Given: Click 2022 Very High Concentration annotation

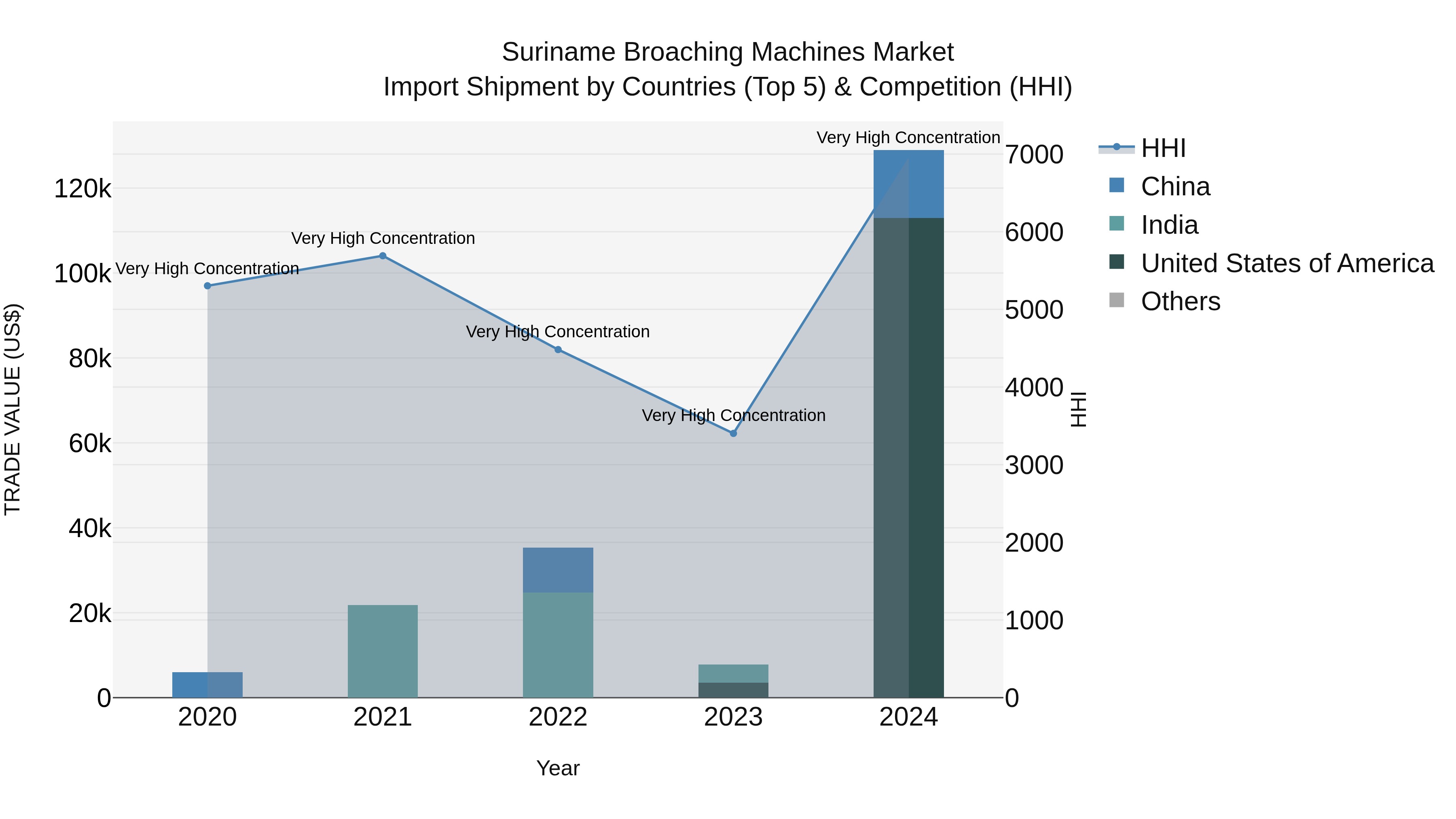Looking at the screenshot, I should [558, 332].
